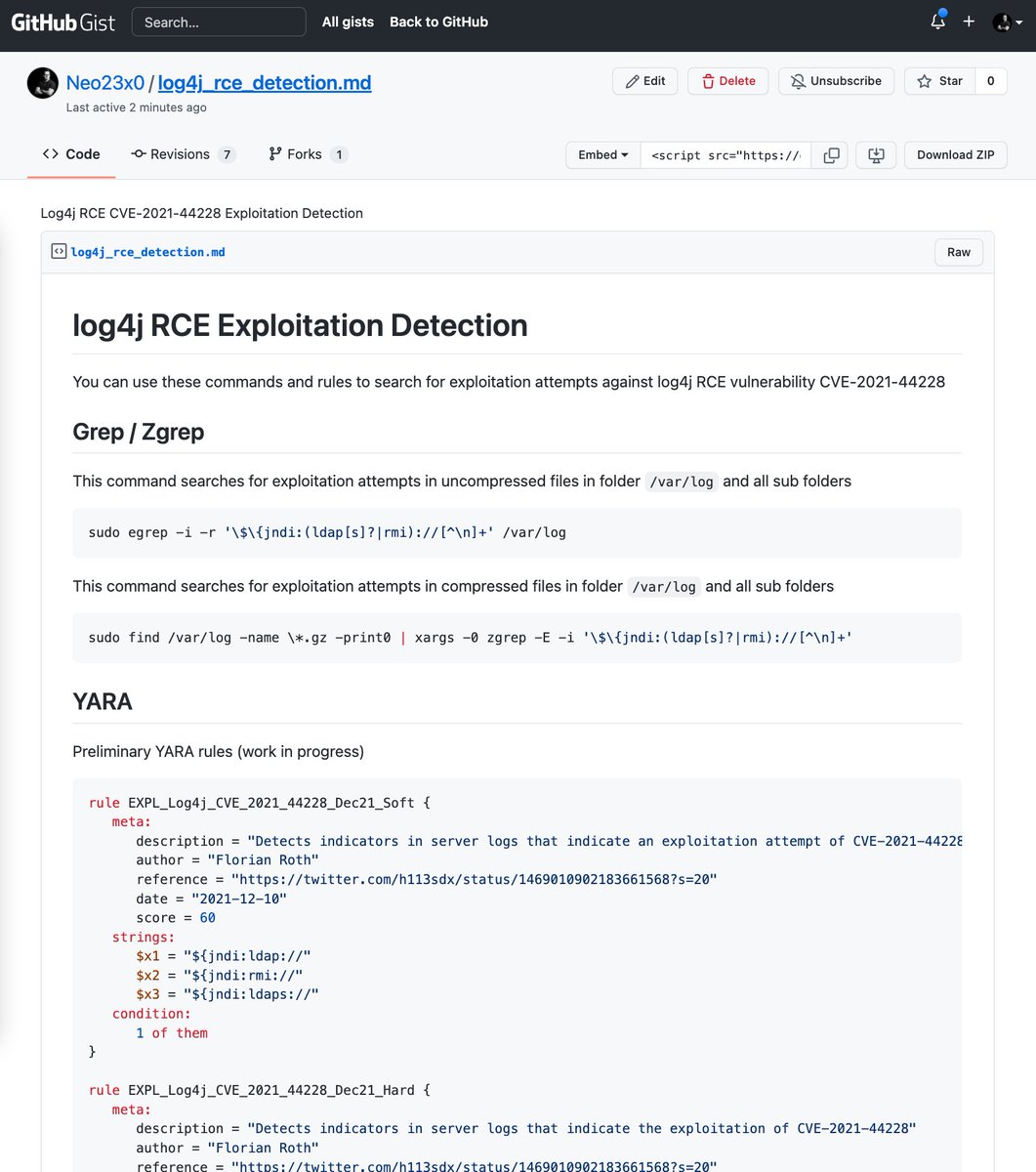Click the '1 of them' condition line
The height and width of the screenshot is (1172, 1036).
[172, 1032]
